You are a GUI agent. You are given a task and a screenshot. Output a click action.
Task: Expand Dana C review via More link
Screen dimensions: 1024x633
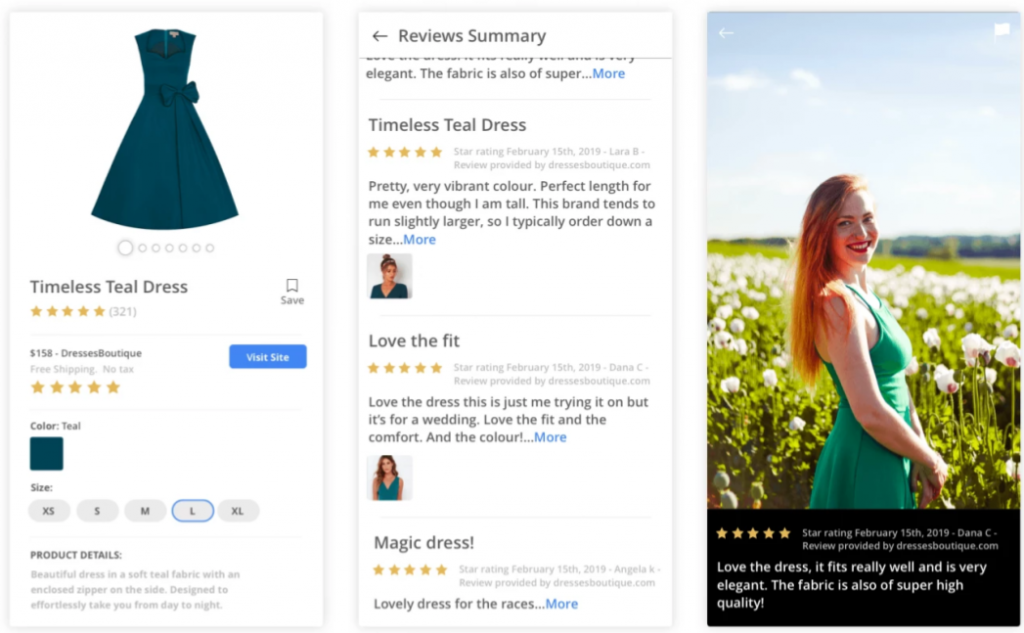point(550,438)
